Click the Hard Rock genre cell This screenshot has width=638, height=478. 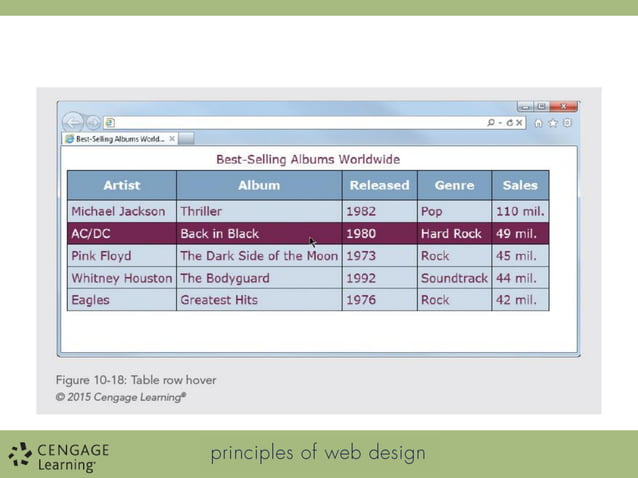[454, 234]
